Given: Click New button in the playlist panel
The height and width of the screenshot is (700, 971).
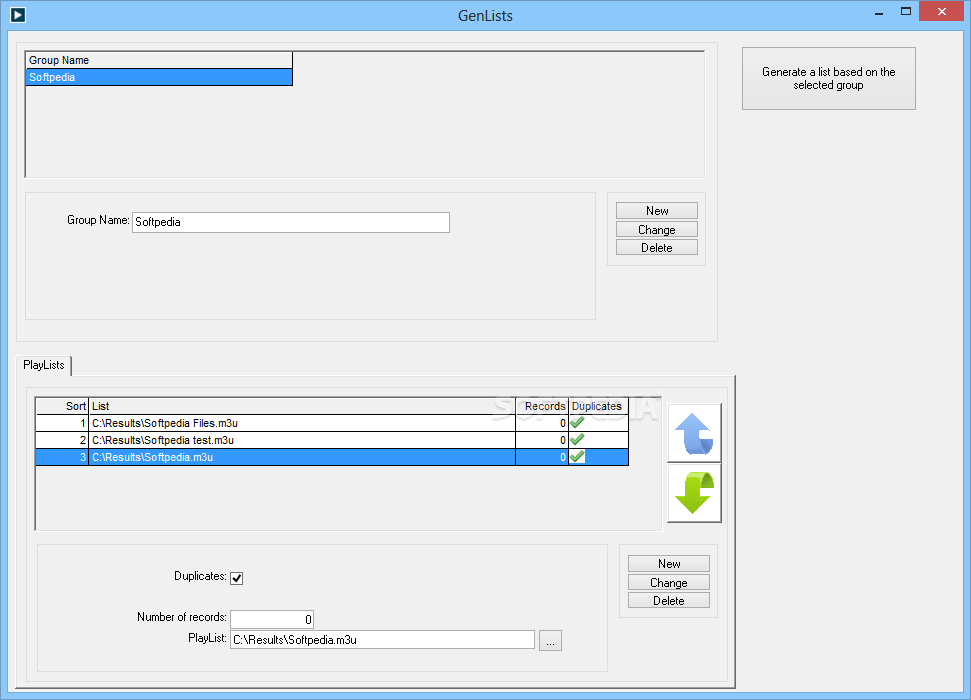Looking at the screenshot, I should pos(669,564).
